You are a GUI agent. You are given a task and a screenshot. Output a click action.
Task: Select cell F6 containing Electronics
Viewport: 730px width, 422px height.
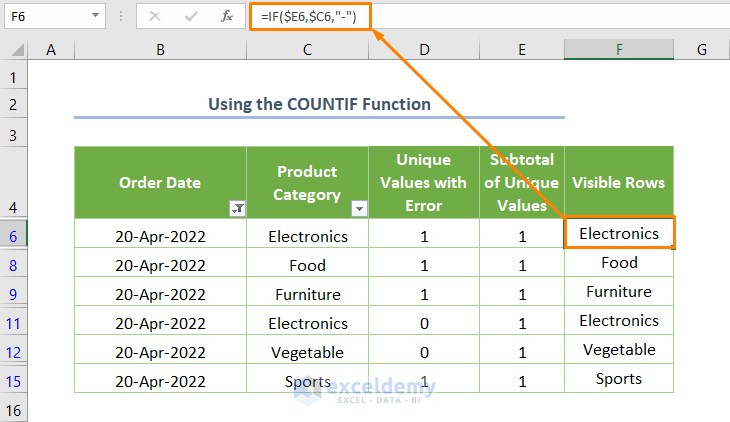(x=619, y=233)
